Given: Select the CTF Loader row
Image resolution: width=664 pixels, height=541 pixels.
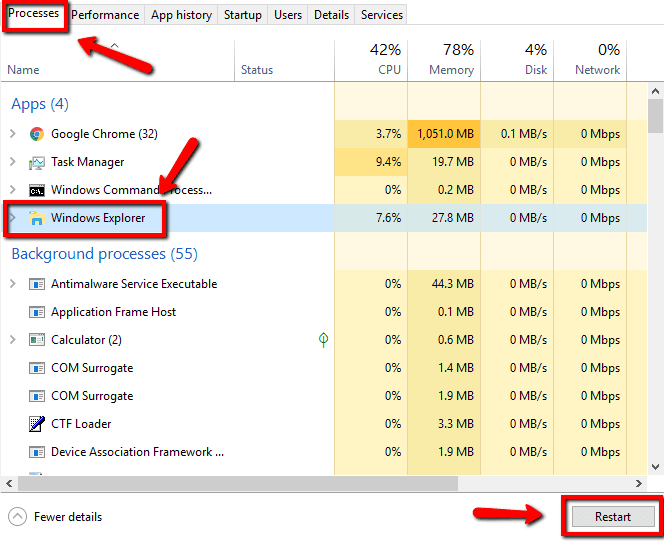Looking at the screenshot, I should tap(324, 423).
